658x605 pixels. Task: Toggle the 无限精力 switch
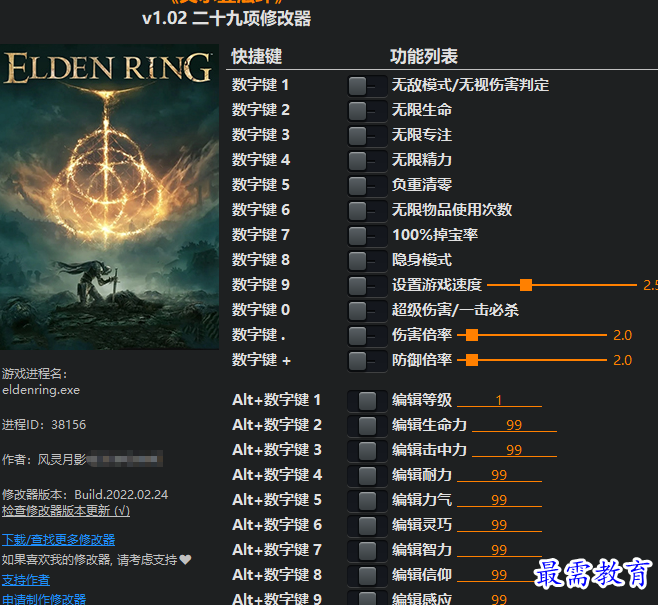click(x=367, y=161)
